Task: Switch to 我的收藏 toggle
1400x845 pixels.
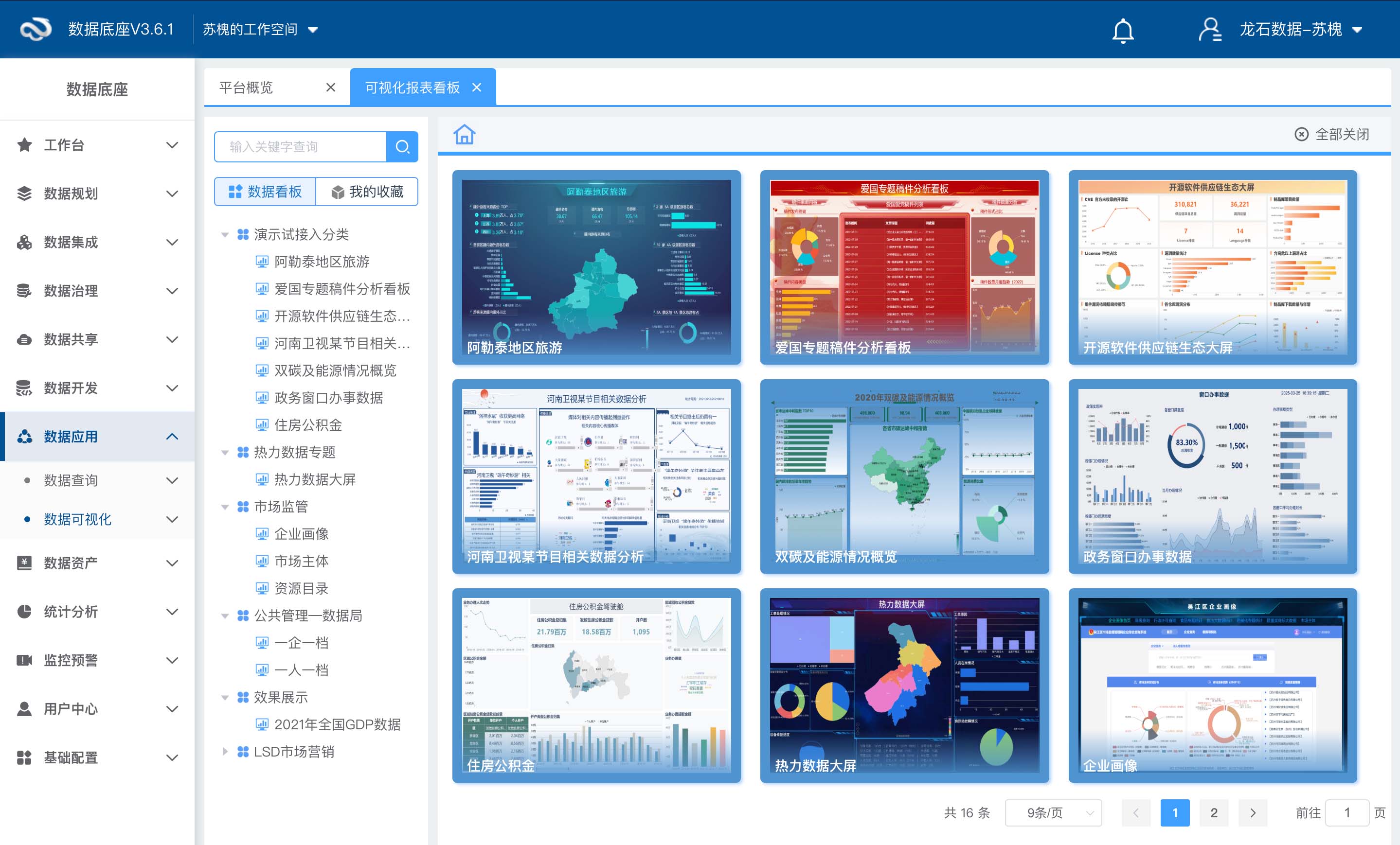Action: [x=367, y=192]
